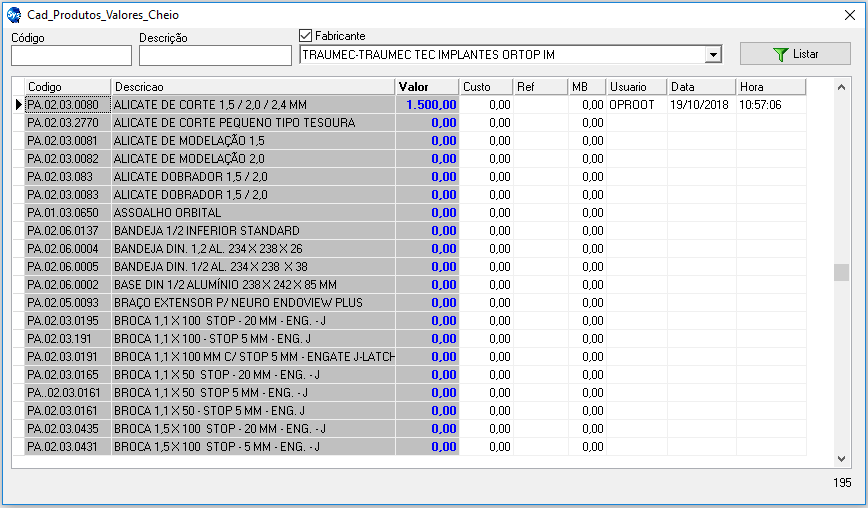This screenshot has width=868, height=508.
Task: Sort by the Codigo column header
Action: (67, 87)
